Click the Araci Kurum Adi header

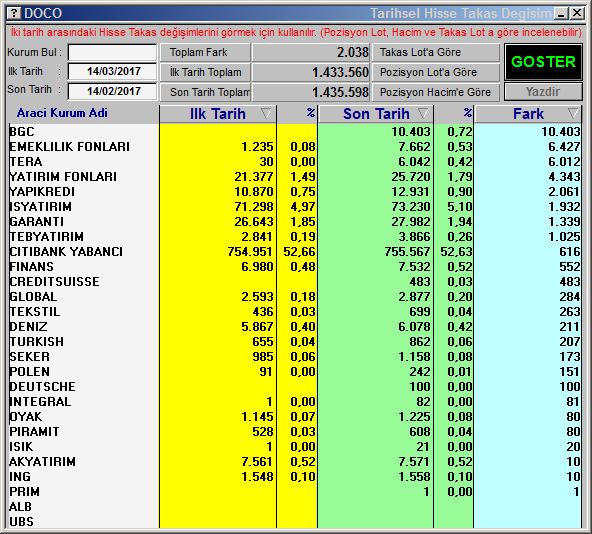(x=62, y=113)
